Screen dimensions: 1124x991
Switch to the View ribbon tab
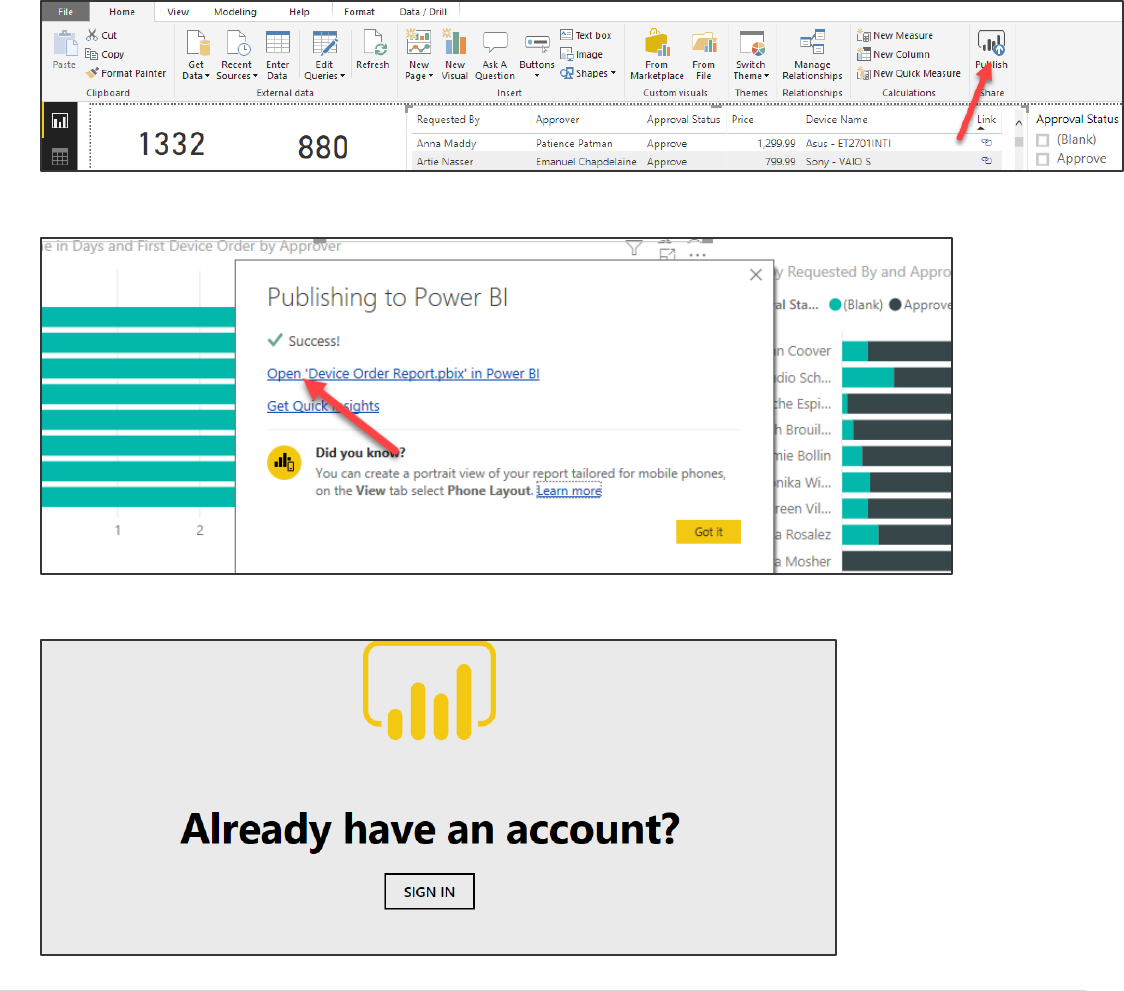178,11
